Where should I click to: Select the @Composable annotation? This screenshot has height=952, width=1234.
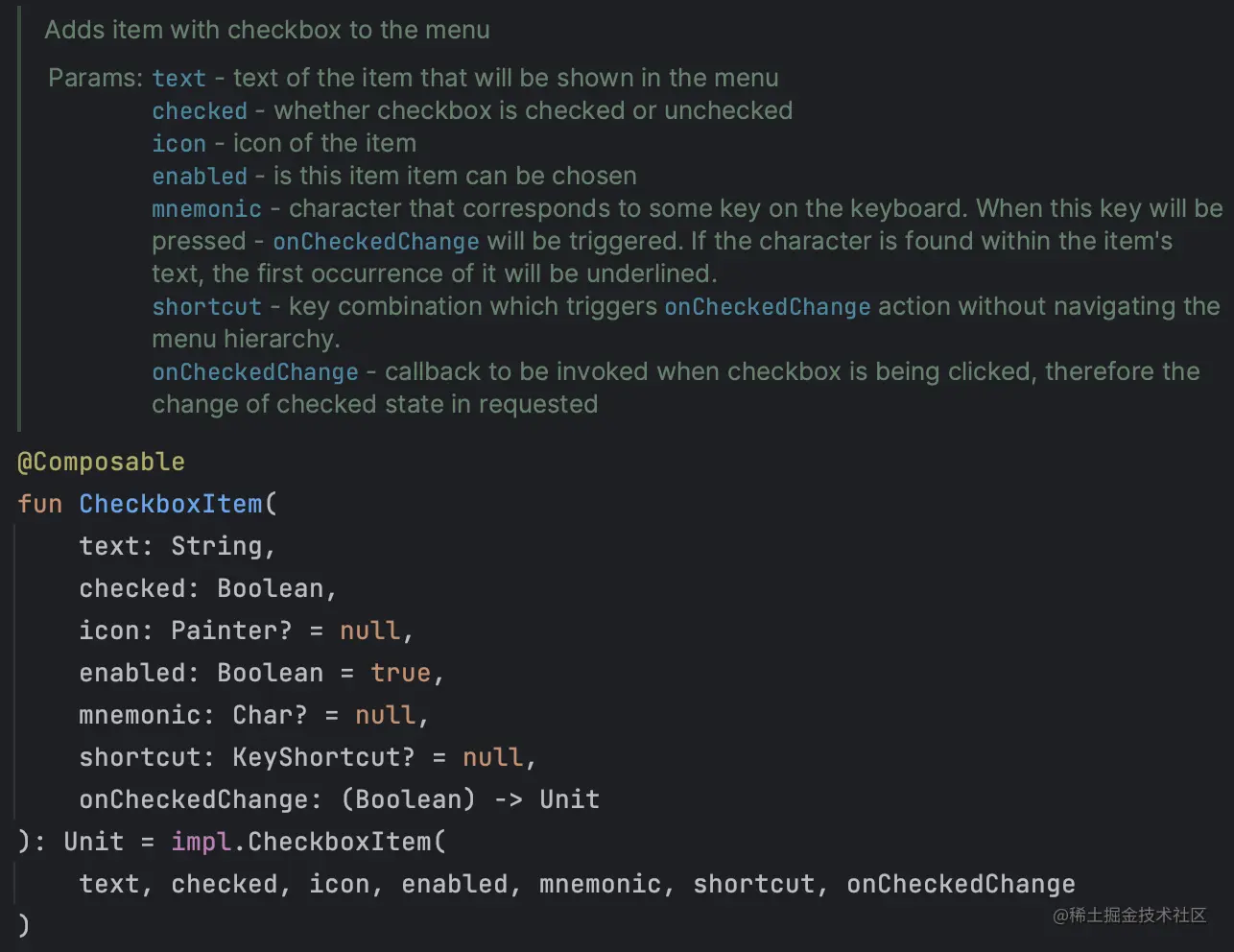coord(101,462)
